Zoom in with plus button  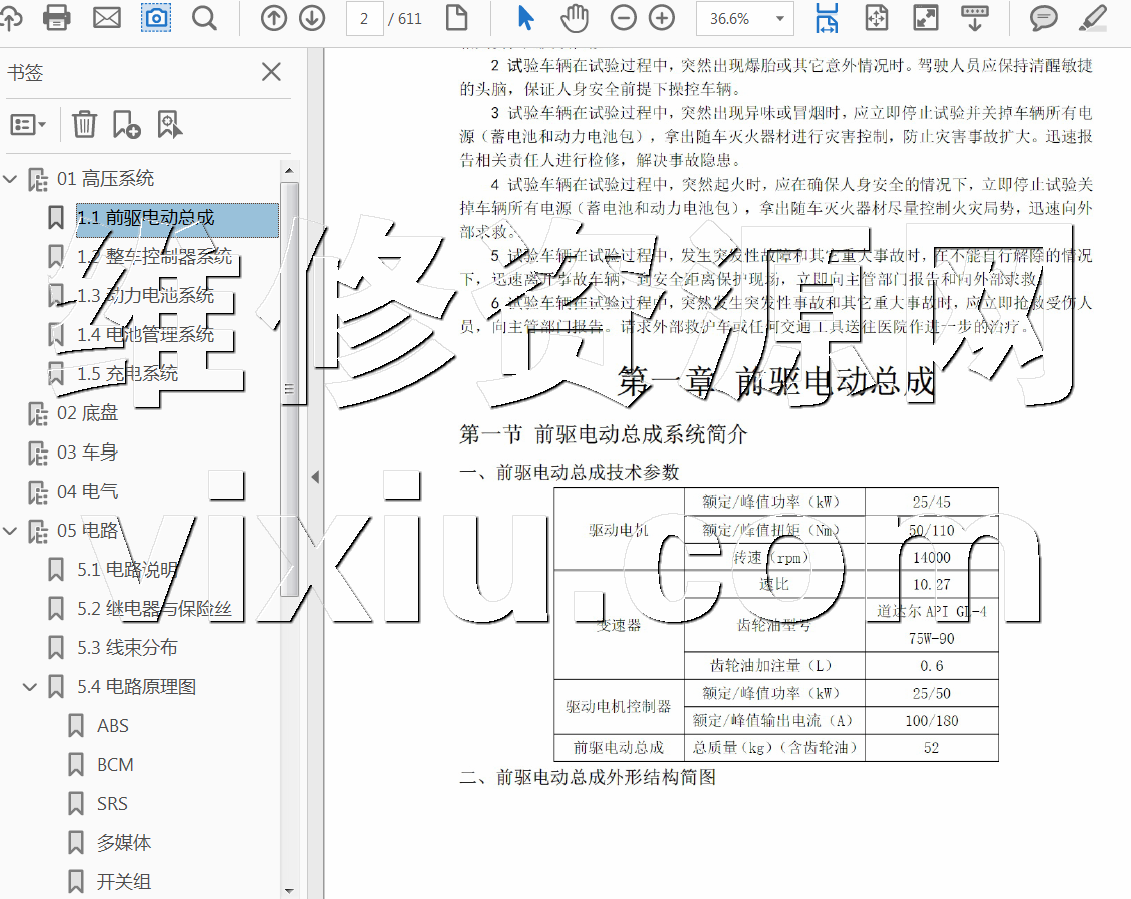coord(662,18)
